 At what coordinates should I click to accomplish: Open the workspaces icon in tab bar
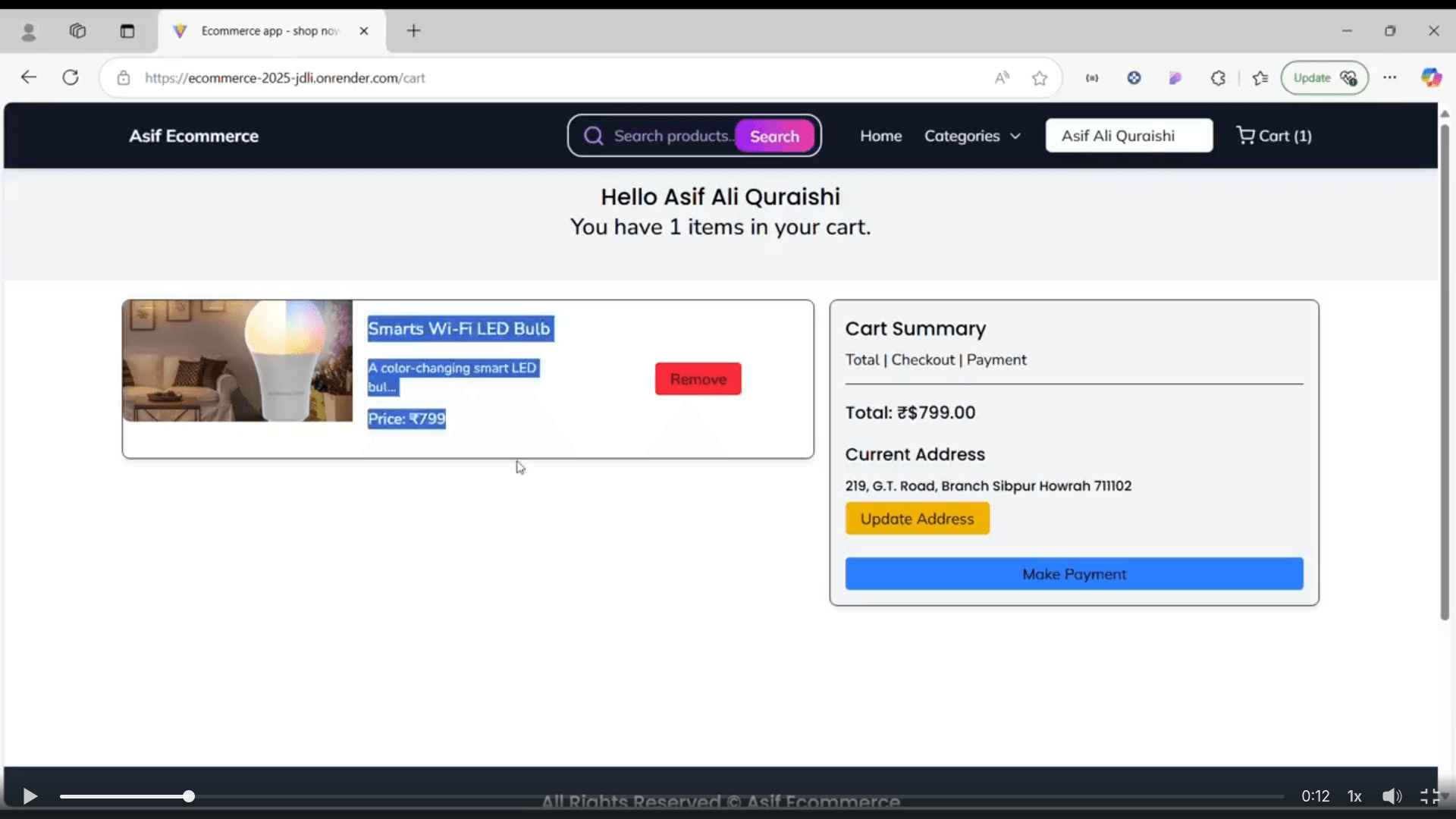point(77,31)
